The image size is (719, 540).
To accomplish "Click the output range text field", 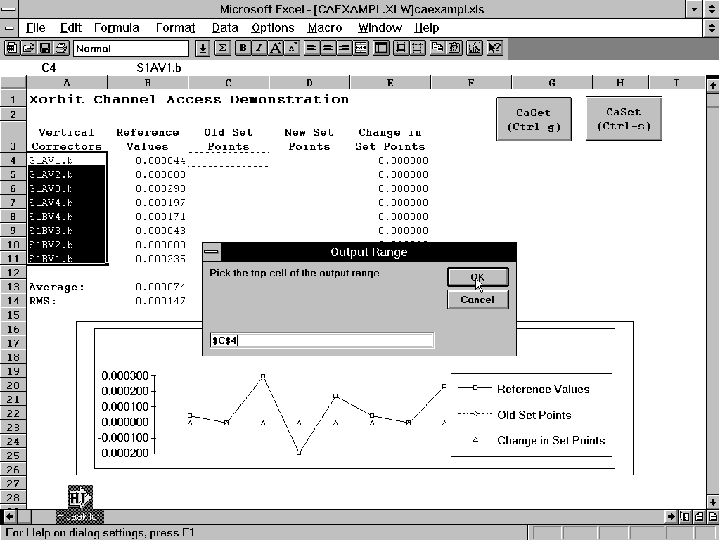I will tap(321, 340).
